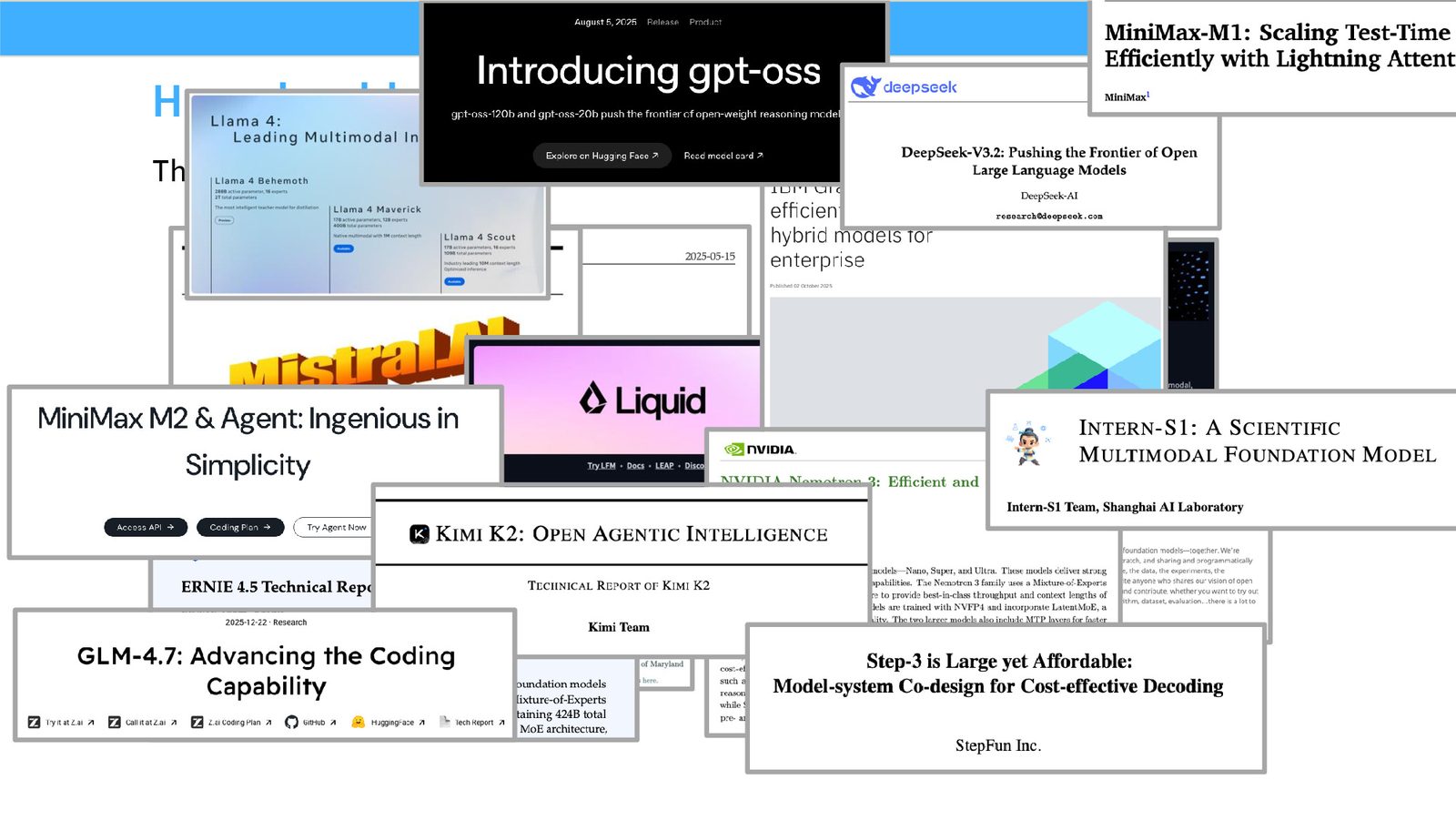
Task: Click the Available button under Llama 4 Scout
Action: [454, 281]
